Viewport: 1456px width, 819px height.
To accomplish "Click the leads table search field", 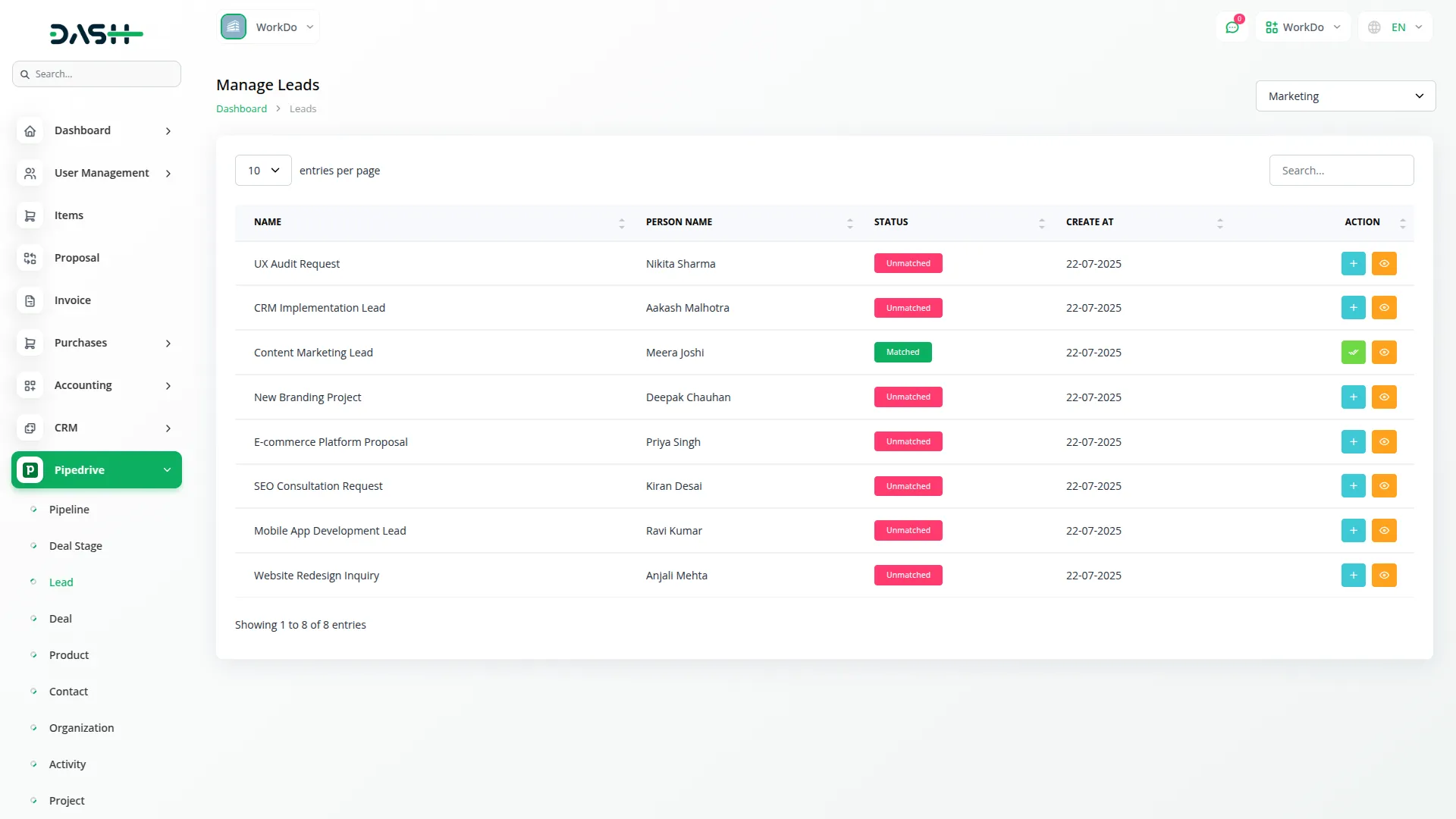I will point(1341,170).
